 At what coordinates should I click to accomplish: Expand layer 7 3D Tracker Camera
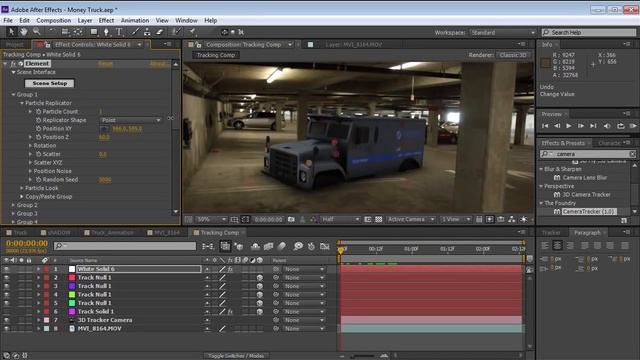pos(38,320)
